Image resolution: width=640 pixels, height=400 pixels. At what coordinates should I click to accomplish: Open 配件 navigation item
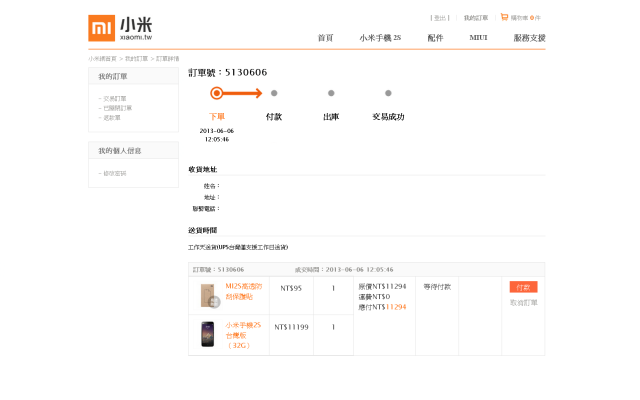pos(435,38)
